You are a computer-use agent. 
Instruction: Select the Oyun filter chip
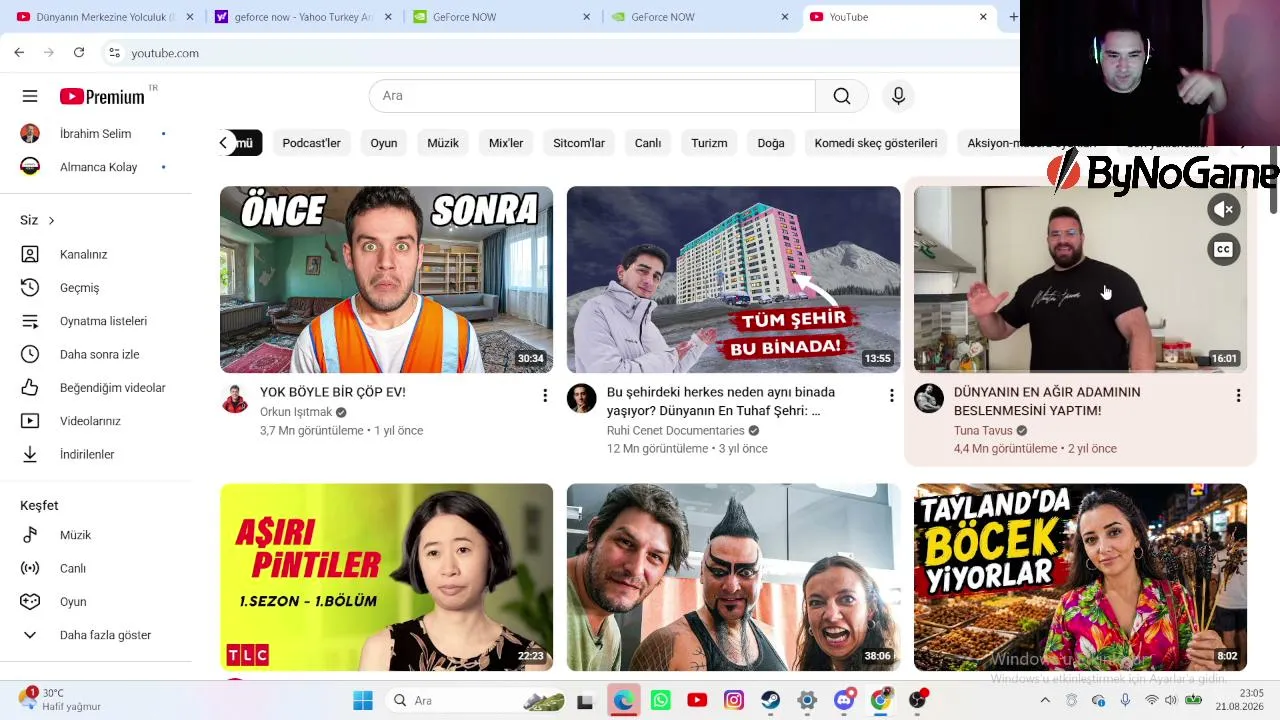pos(384,143)
